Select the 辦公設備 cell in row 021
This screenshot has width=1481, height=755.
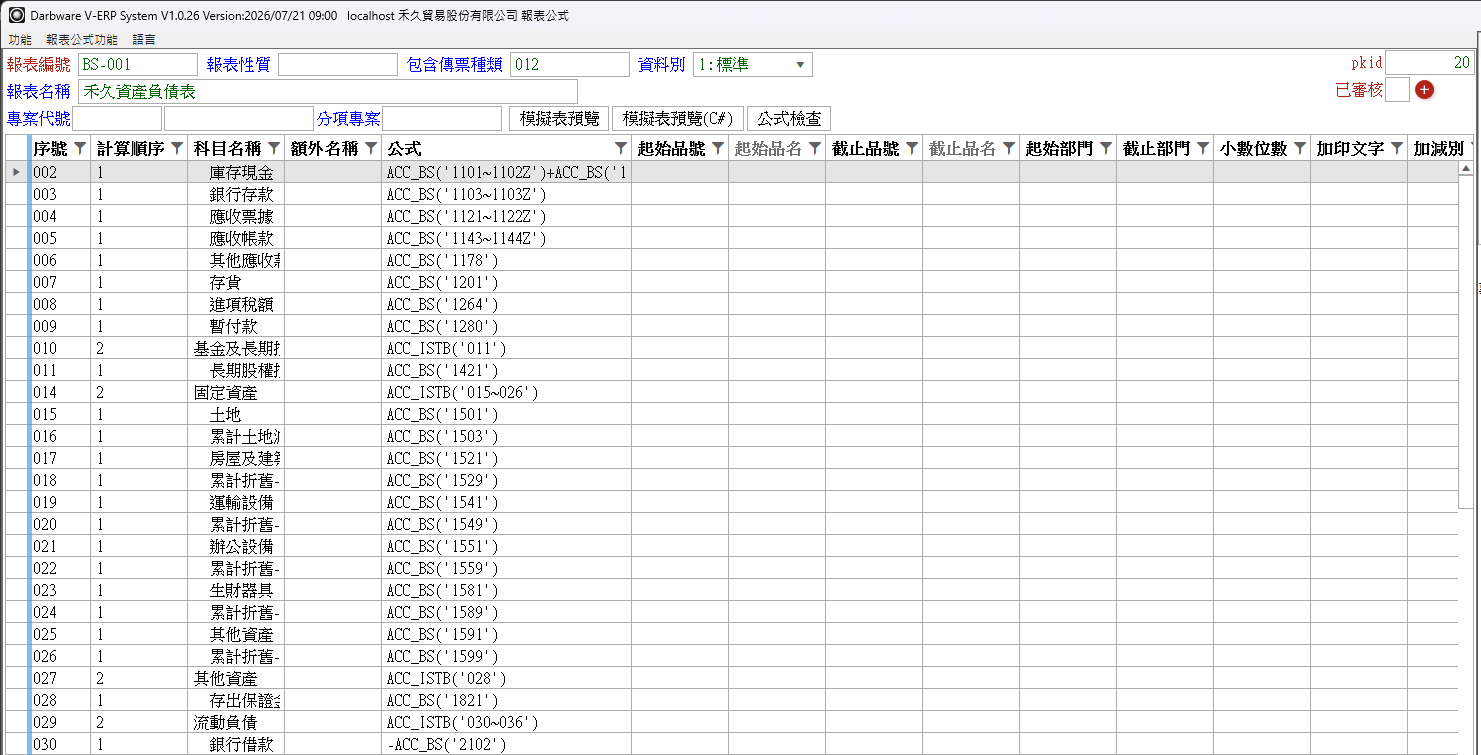pyautogui.click(x=236, y=546)
